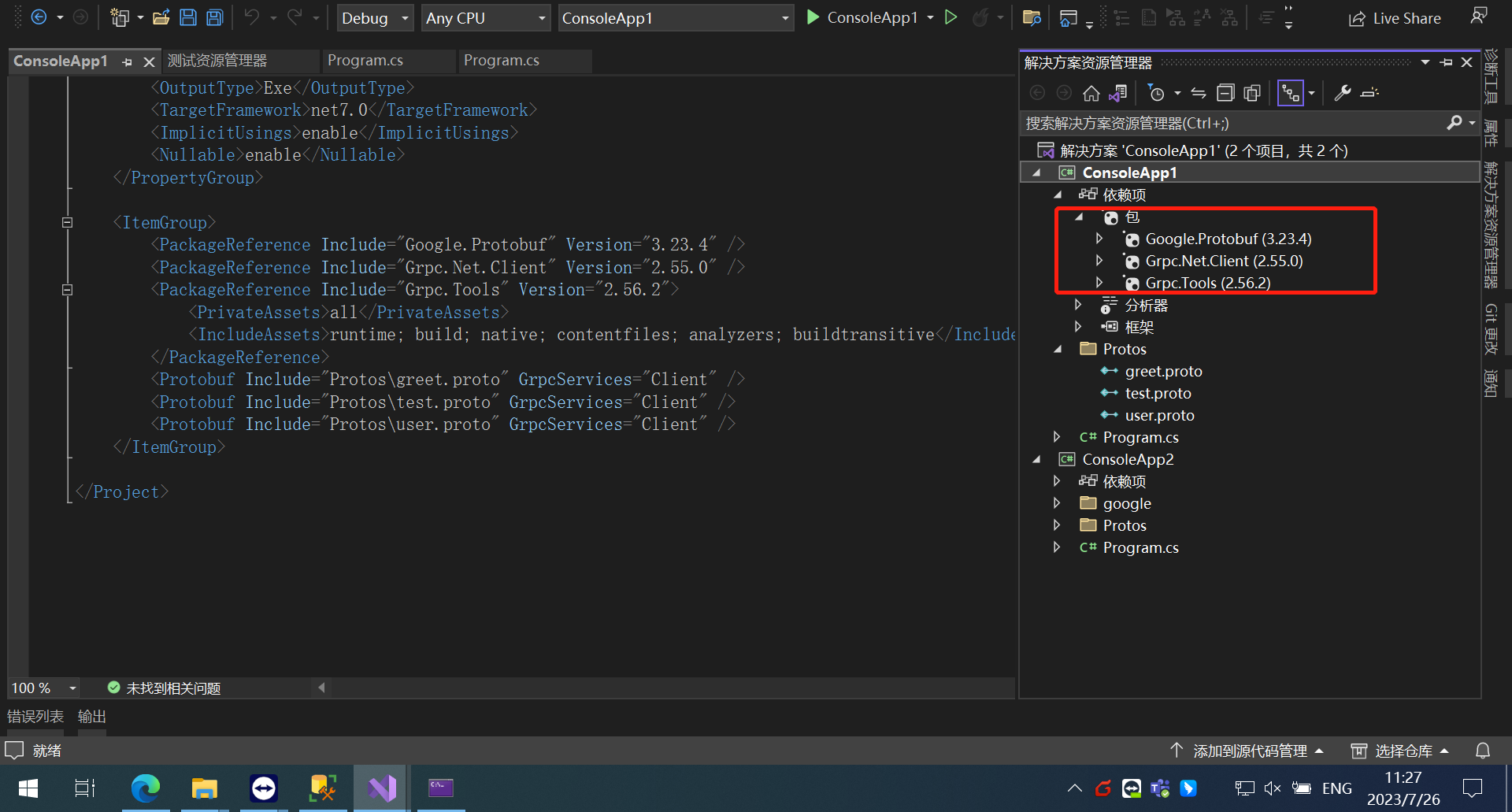Collapse the 依赖项 node under ConsoleApp1

pyautogui.click(x=1058, y=195)
